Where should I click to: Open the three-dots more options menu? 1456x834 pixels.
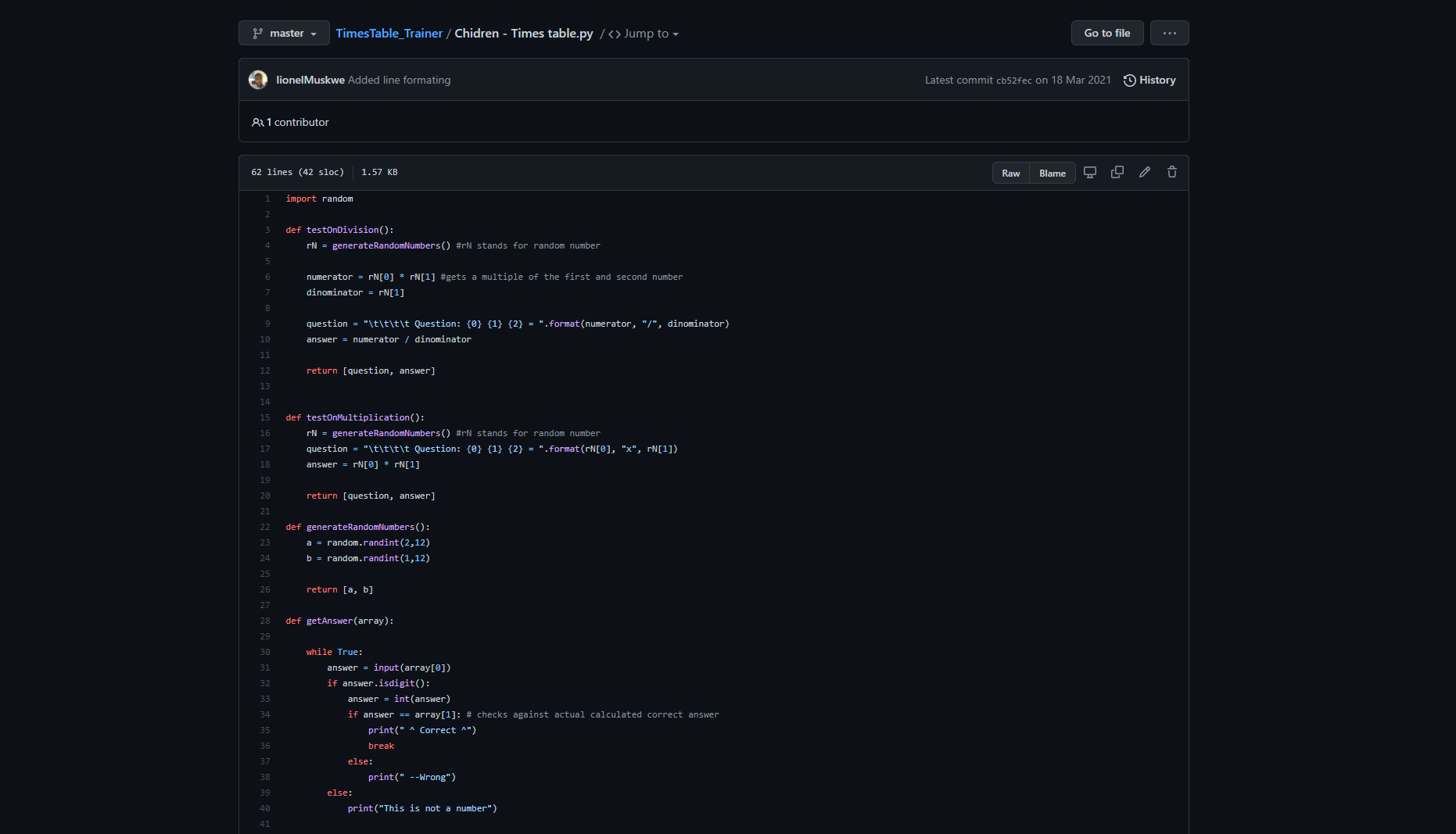point(1170,33)
